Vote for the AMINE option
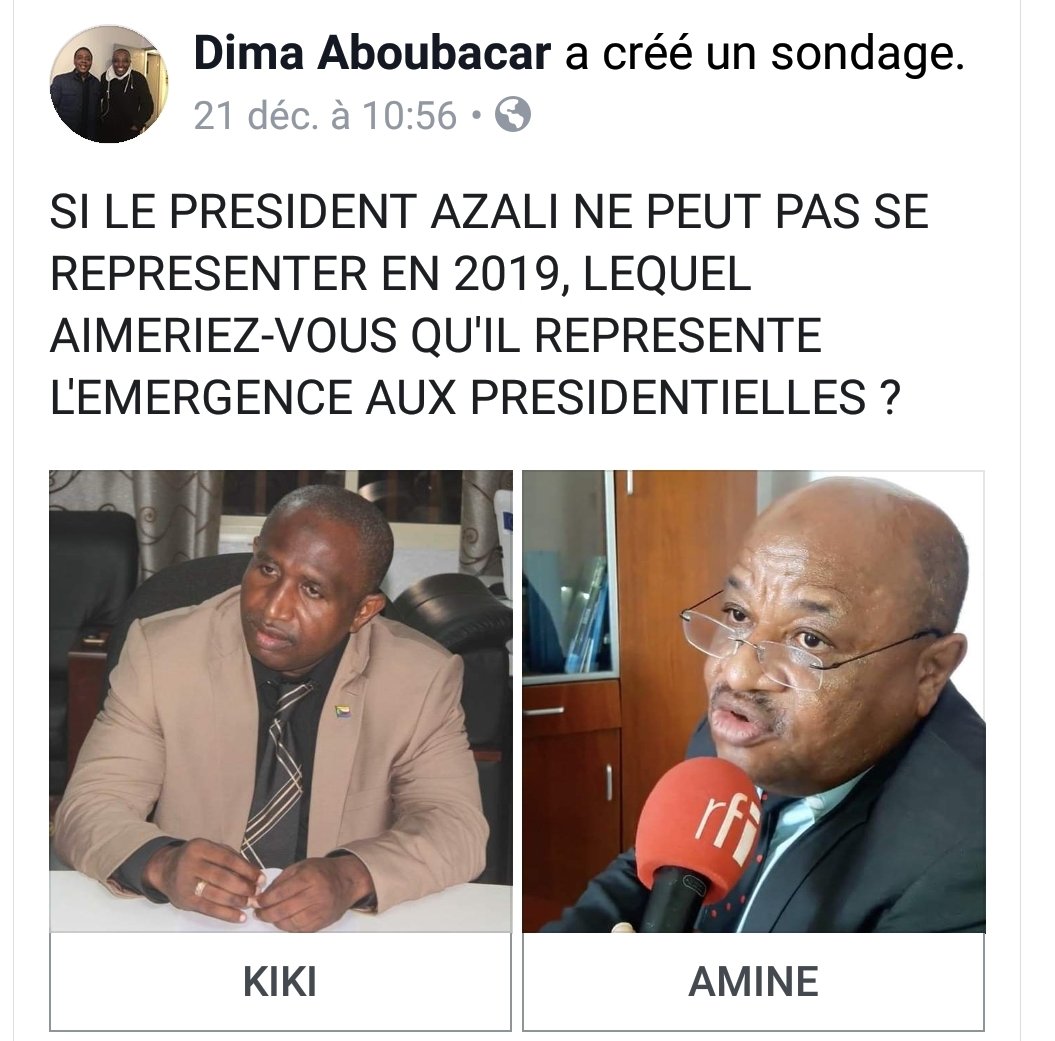The height and width of the screenshot is (1041, 1055). (x=754, y=982)
